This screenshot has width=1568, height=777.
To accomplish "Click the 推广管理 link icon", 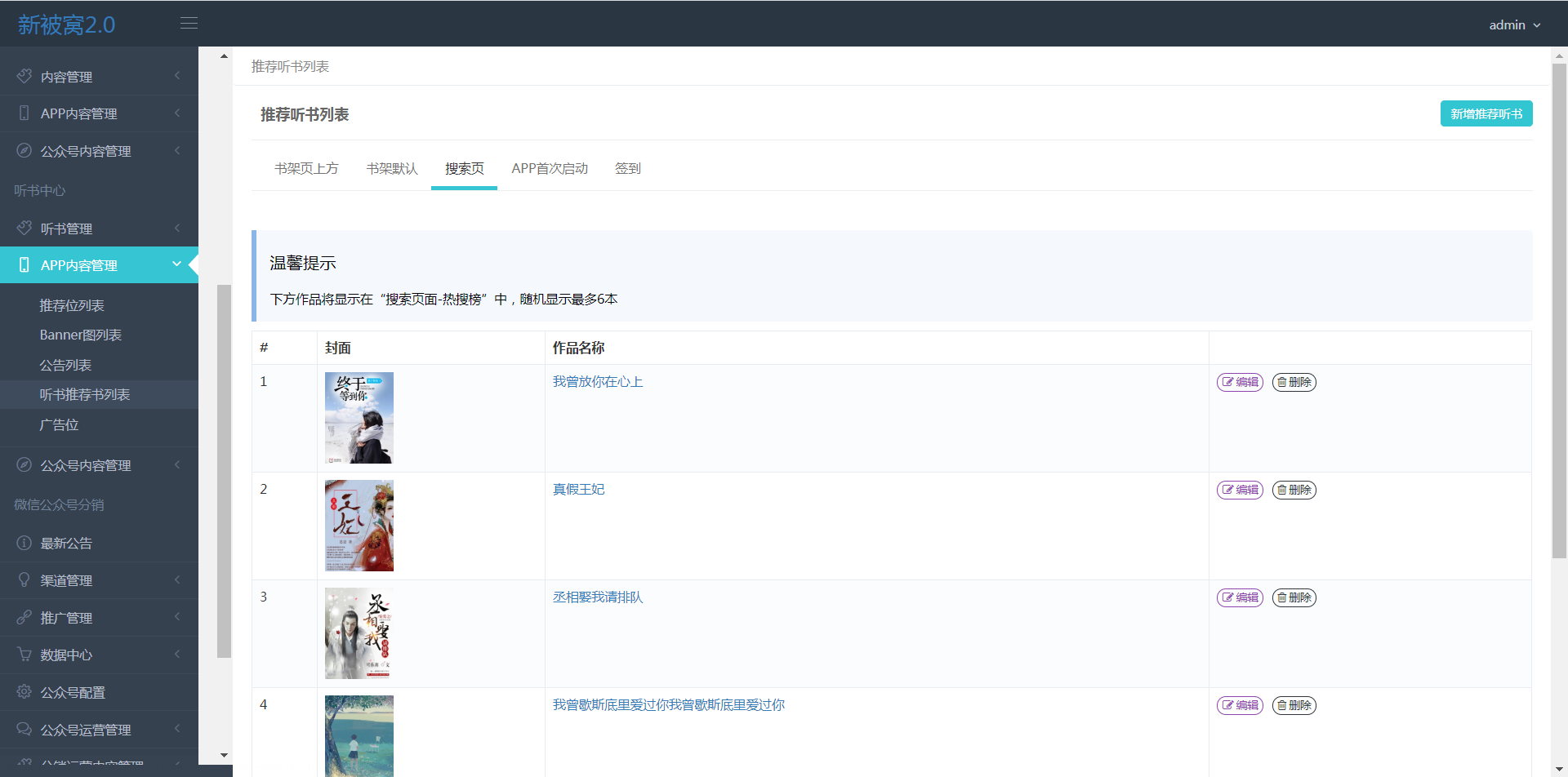I will (x=24, y=618).
